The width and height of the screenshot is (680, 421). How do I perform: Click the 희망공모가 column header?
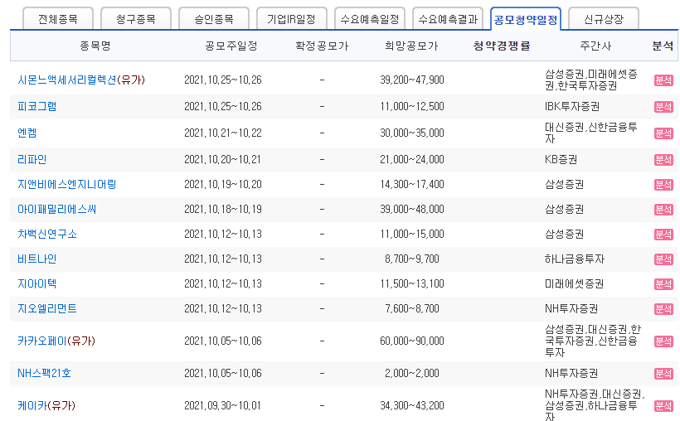pyautogui.click(x=412, y=46)
